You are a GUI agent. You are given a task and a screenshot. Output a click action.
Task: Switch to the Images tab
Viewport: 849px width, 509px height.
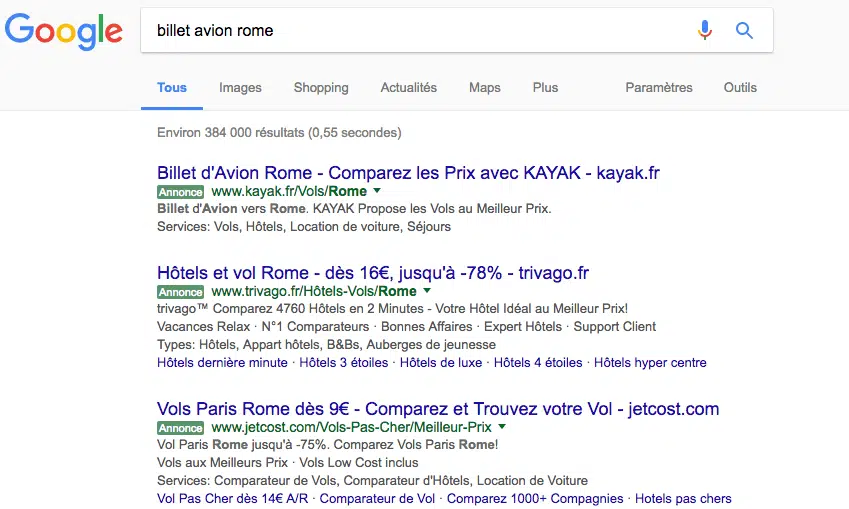click(x=240, y=88)
